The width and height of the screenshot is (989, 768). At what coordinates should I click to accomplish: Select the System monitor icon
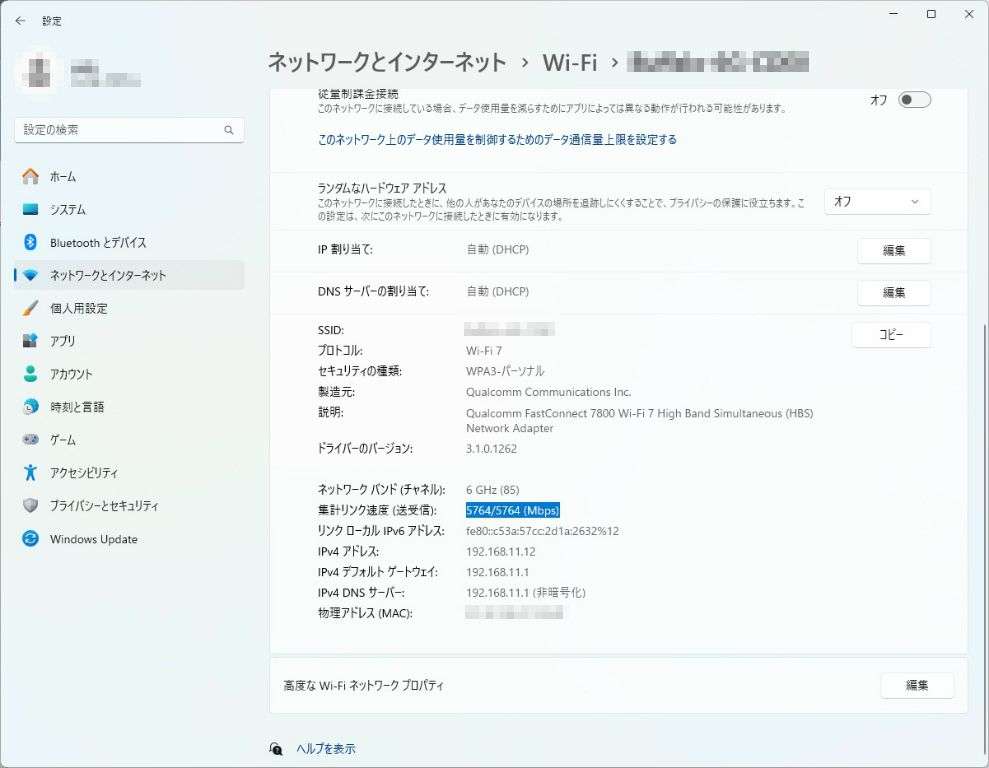(x=30, y=210)
